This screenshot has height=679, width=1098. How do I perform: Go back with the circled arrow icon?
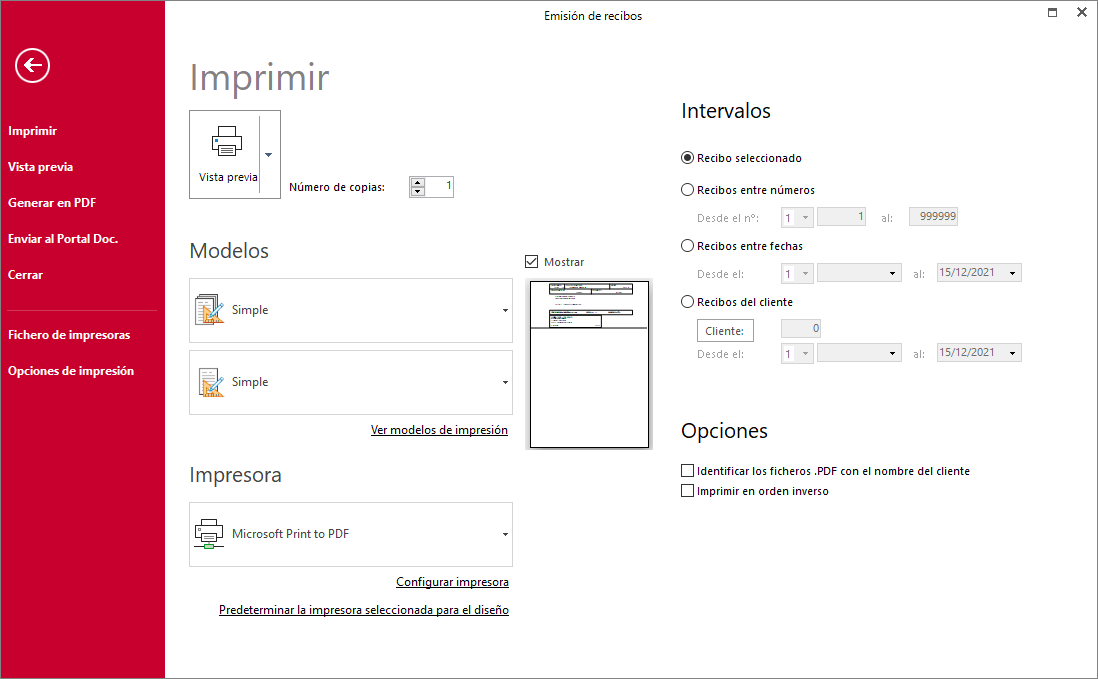32,66
